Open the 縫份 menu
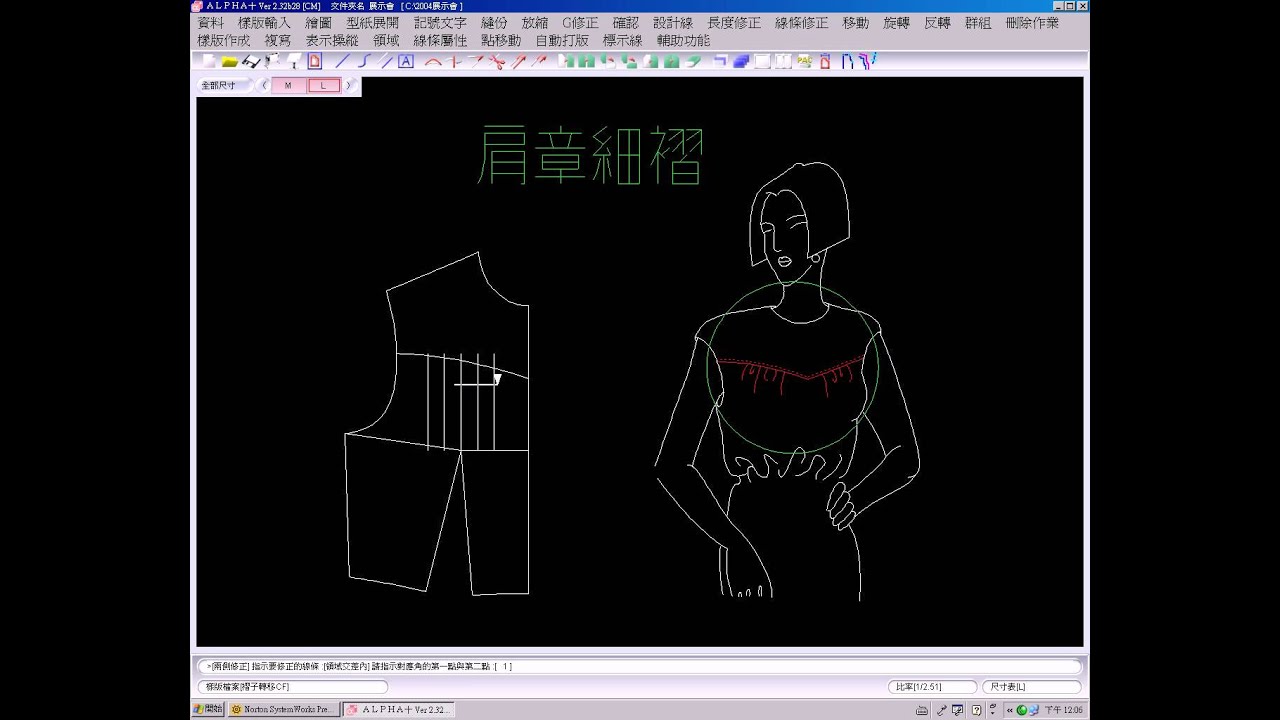Screen dimensions: 1280x720 494,22
